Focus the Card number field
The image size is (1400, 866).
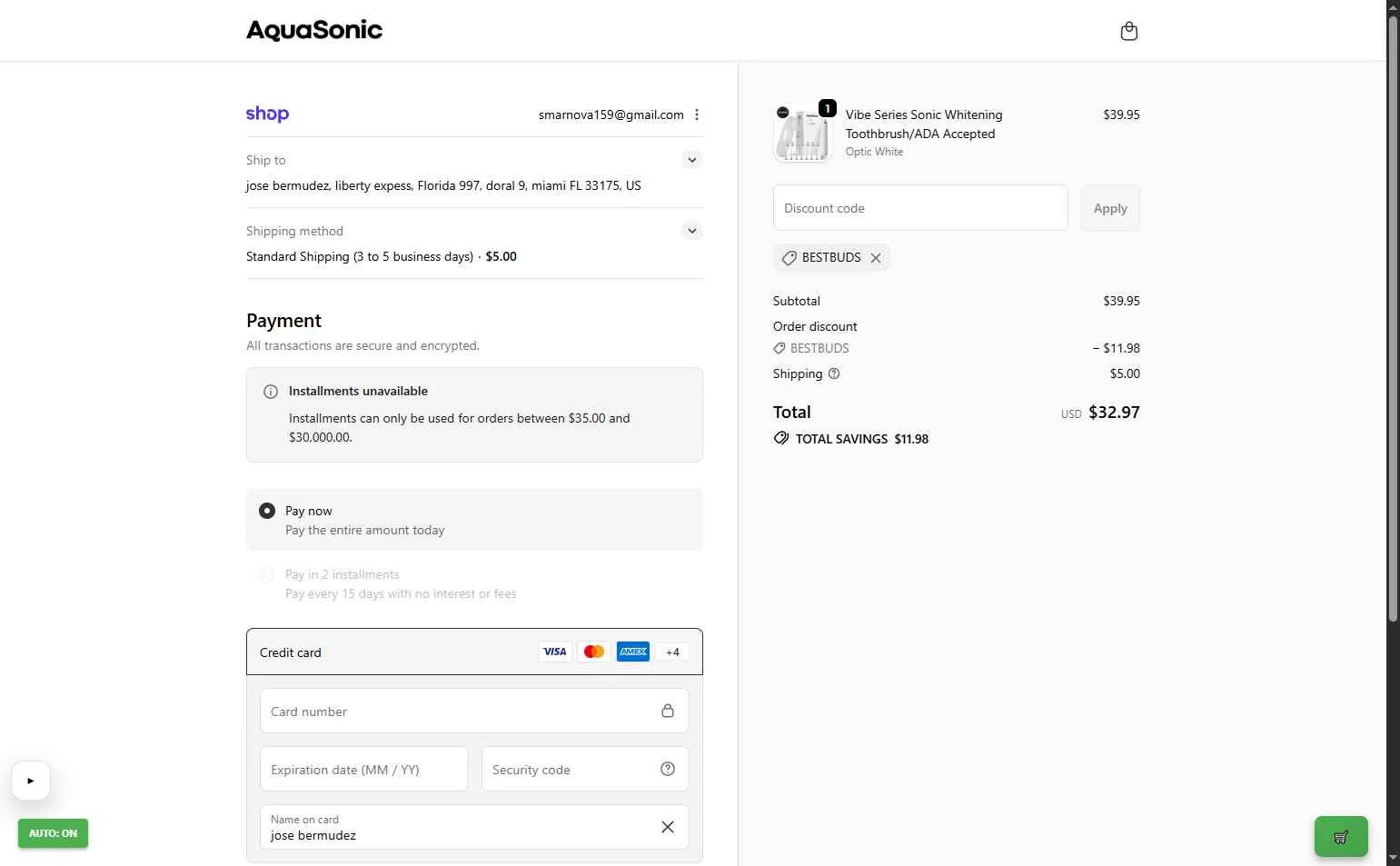pos(474,711)
